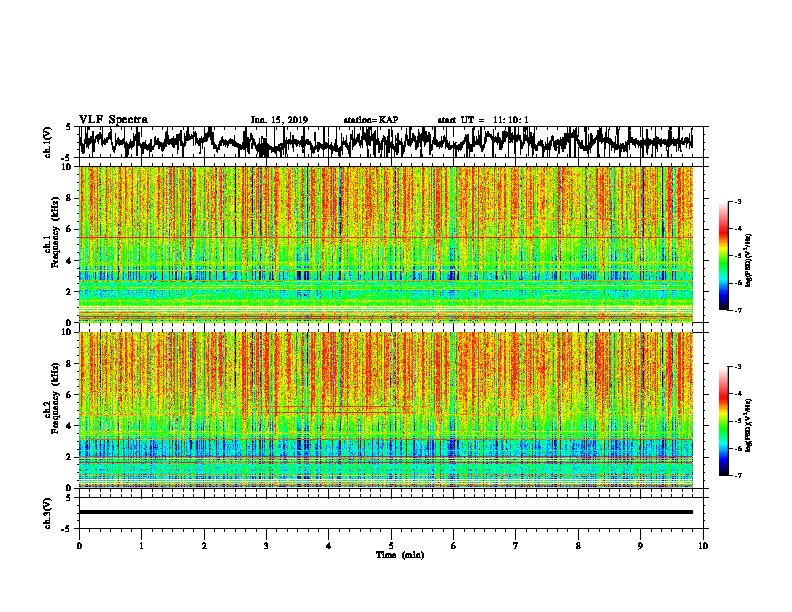Click the red horizontal line near 5.5 kHz in ch.1
Image resolution: width=792 pixels, height=612 pixels.
[x=386, y=237]
